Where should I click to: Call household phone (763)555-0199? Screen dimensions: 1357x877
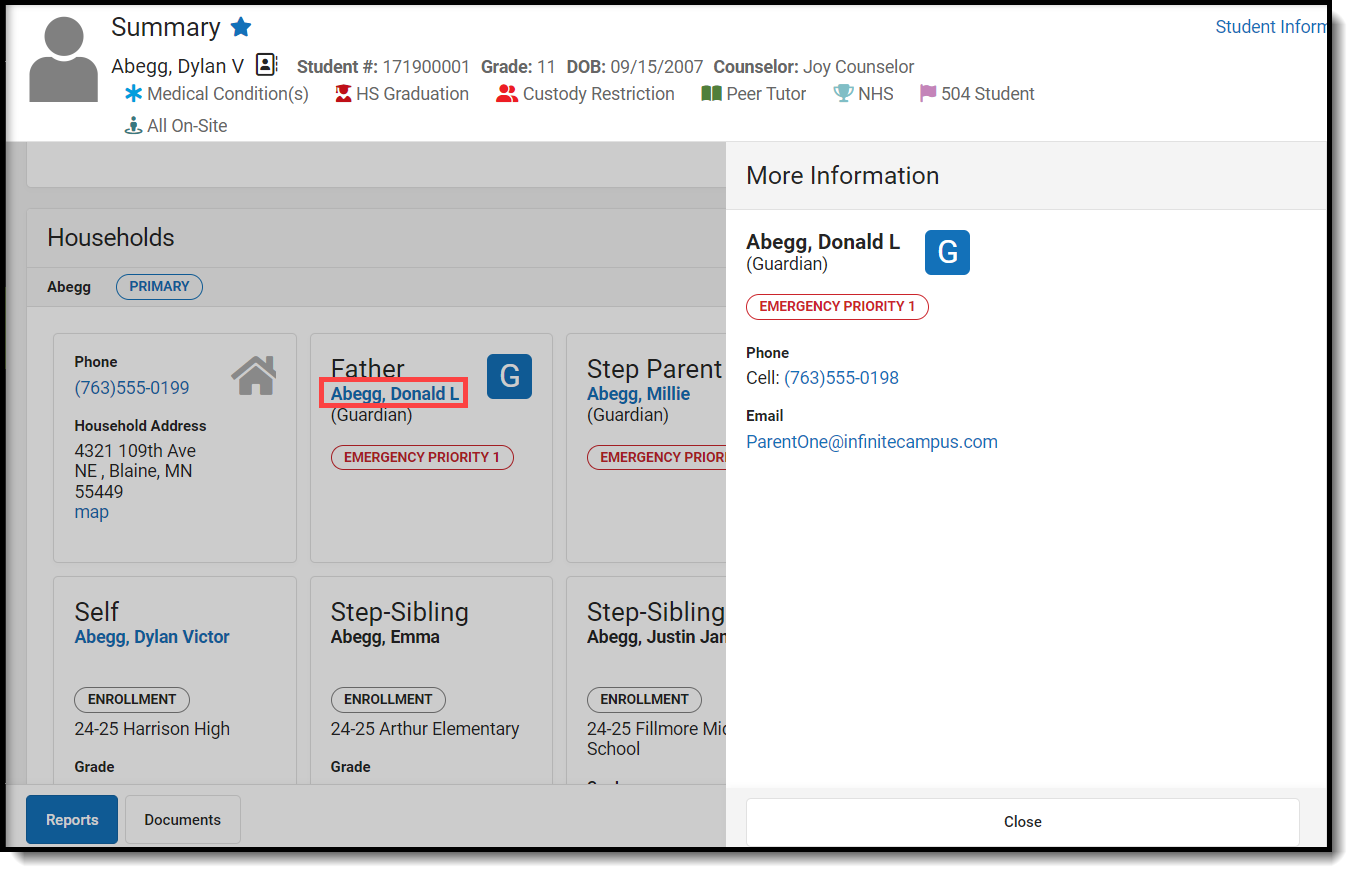pos(132,388)
